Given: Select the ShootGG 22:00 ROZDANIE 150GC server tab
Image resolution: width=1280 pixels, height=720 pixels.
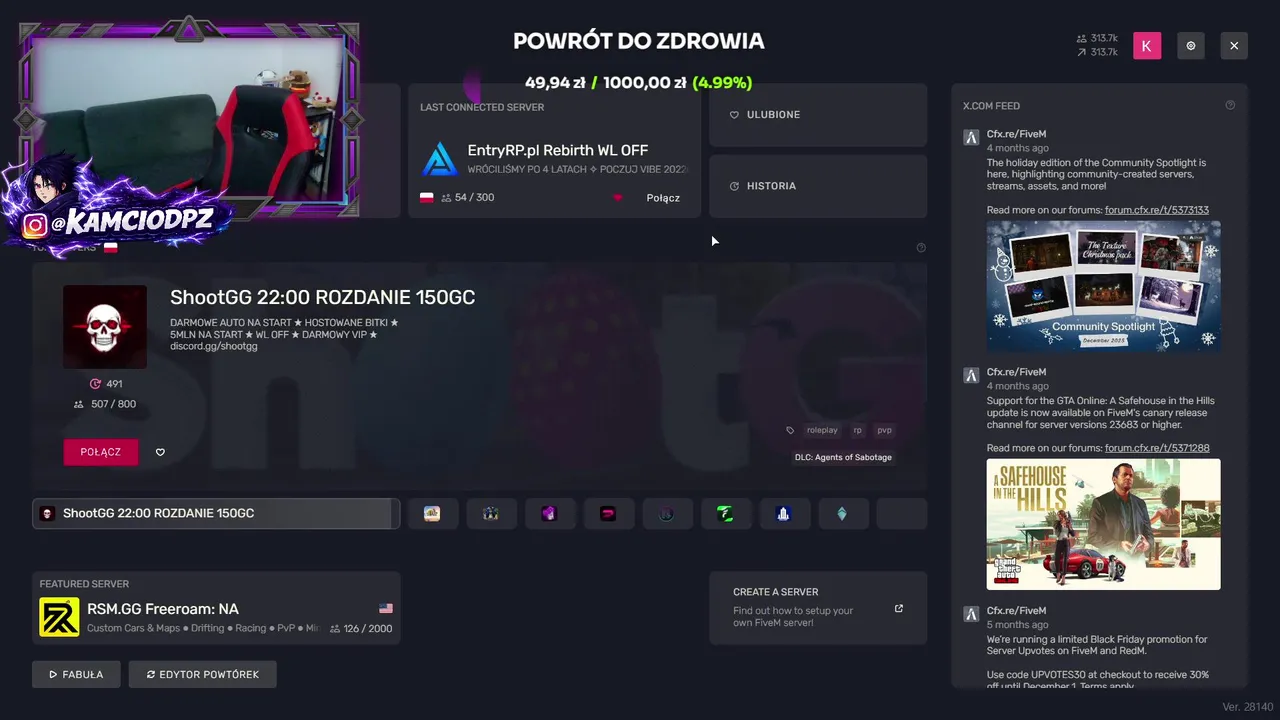Looking at the screenshot, I should pyautogui.click(x=216, y=513).
